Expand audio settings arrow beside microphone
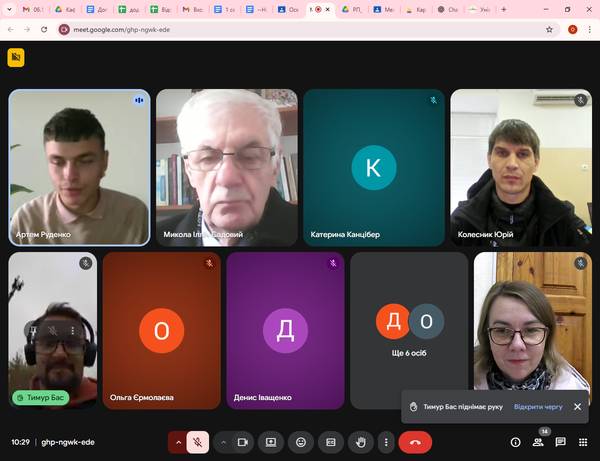The image size is (600, 461). pos(179,442)
